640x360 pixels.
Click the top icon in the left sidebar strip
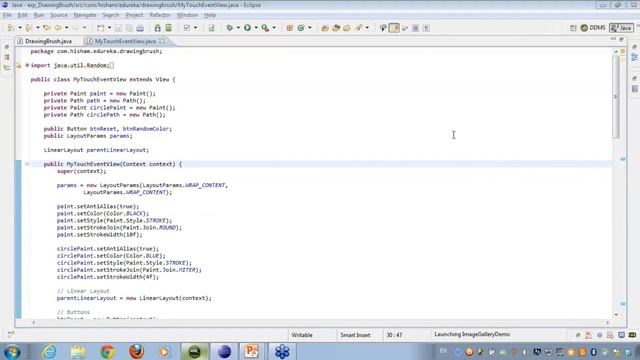pos(7,47)
